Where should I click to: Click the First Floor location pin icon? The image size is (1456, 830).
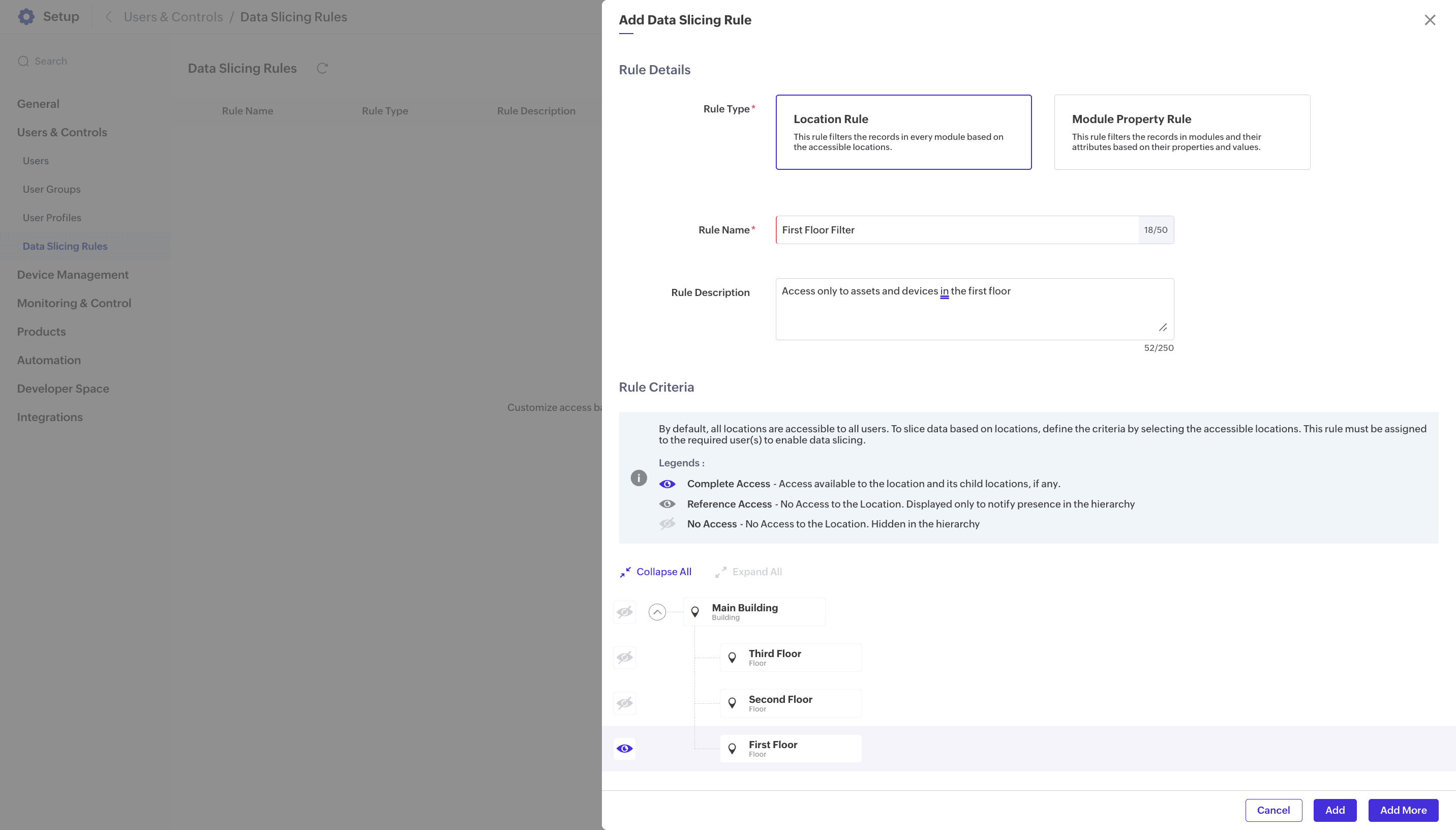click(x=732, y=749)
